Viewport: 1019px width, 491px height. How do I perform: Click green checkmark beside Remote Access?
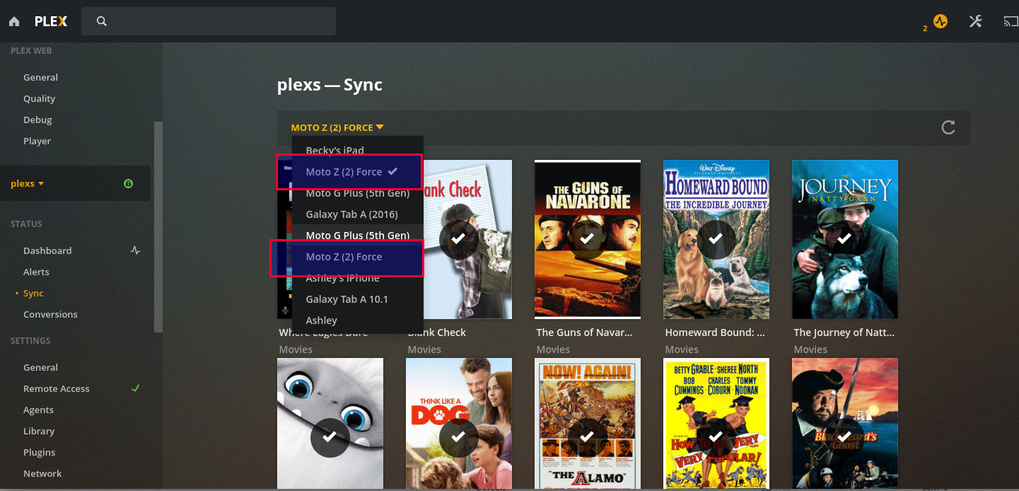click(135, 388)
